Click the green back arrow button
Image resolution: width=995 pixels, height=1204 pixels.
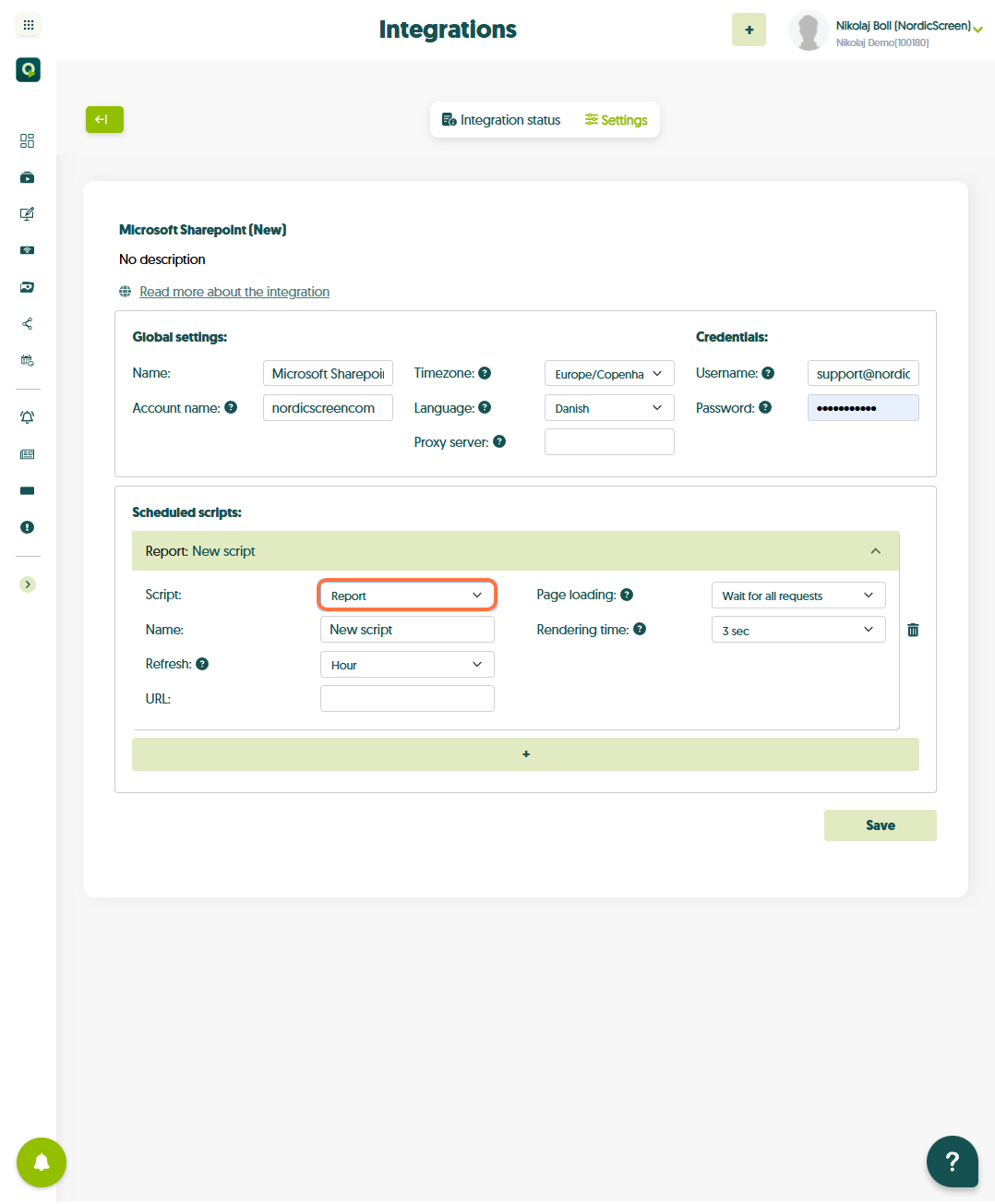[104, 119]
